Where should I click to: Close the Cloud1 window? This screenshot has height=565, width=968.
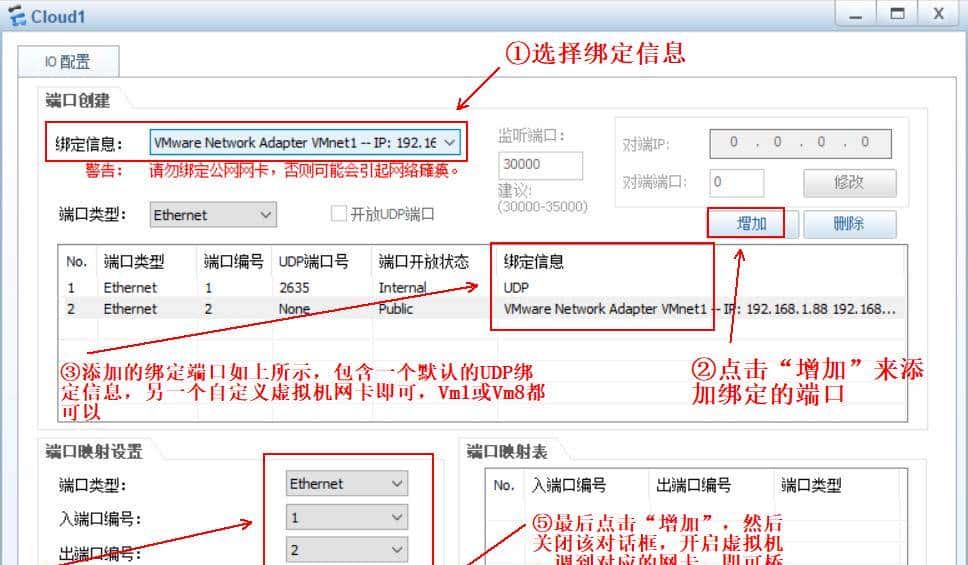coord(939,14)
